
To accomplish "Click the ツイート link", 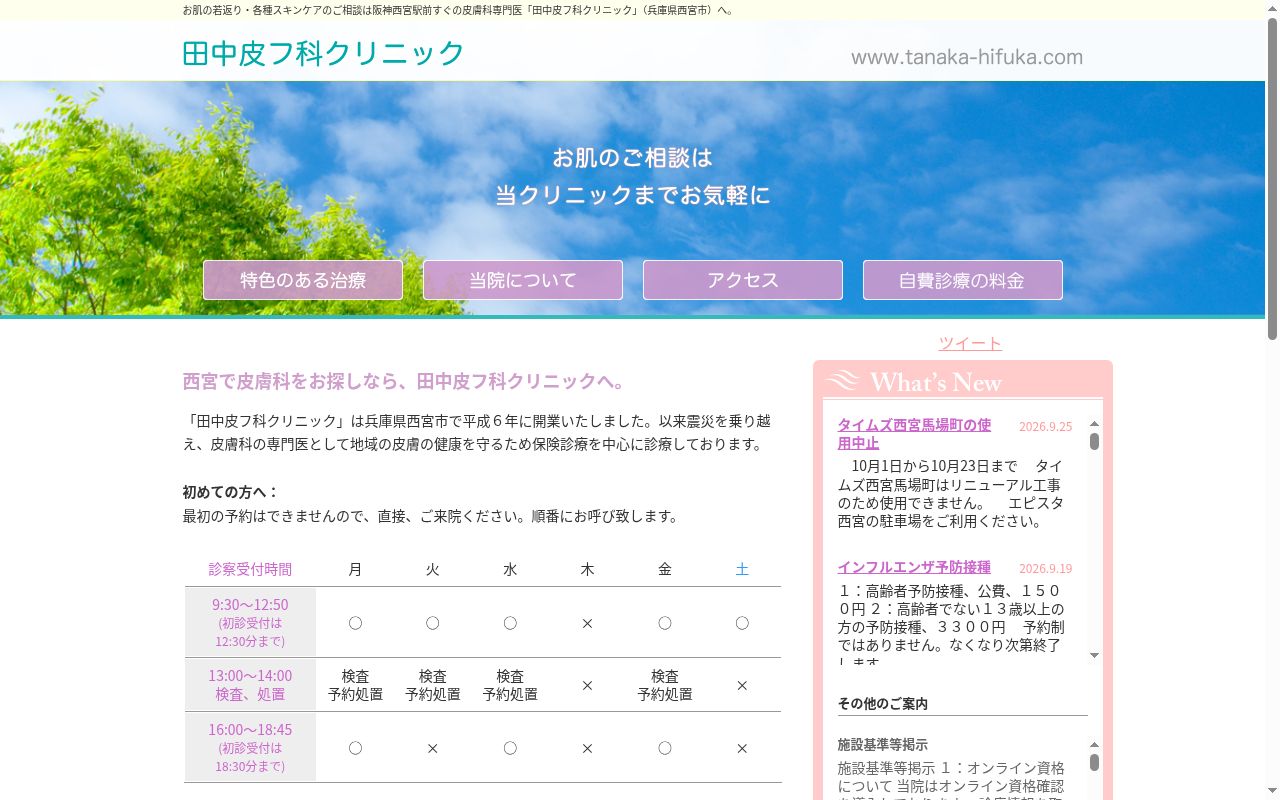I will point(970,343).
